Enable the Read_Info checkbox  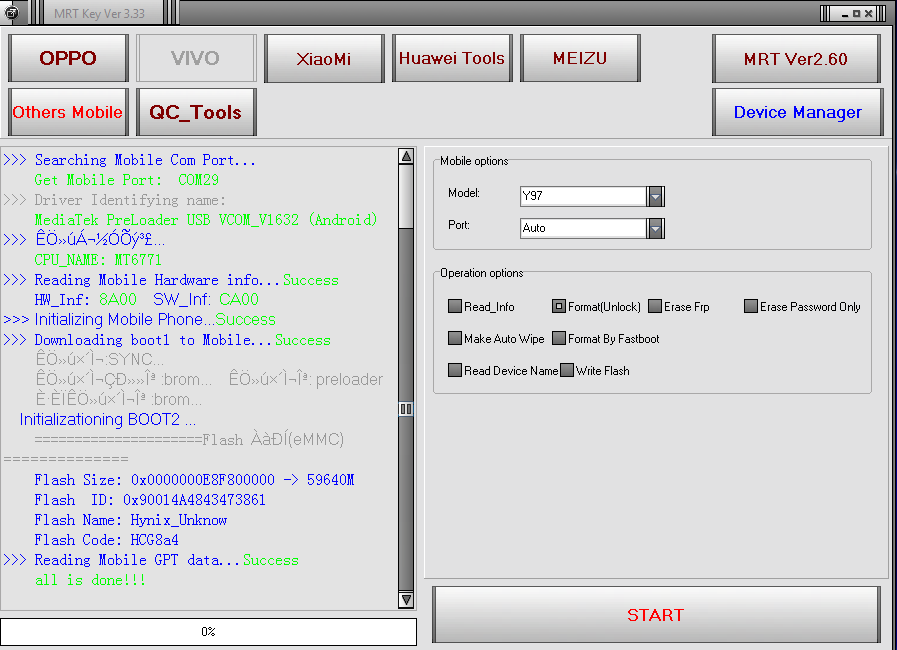[455, 306]
